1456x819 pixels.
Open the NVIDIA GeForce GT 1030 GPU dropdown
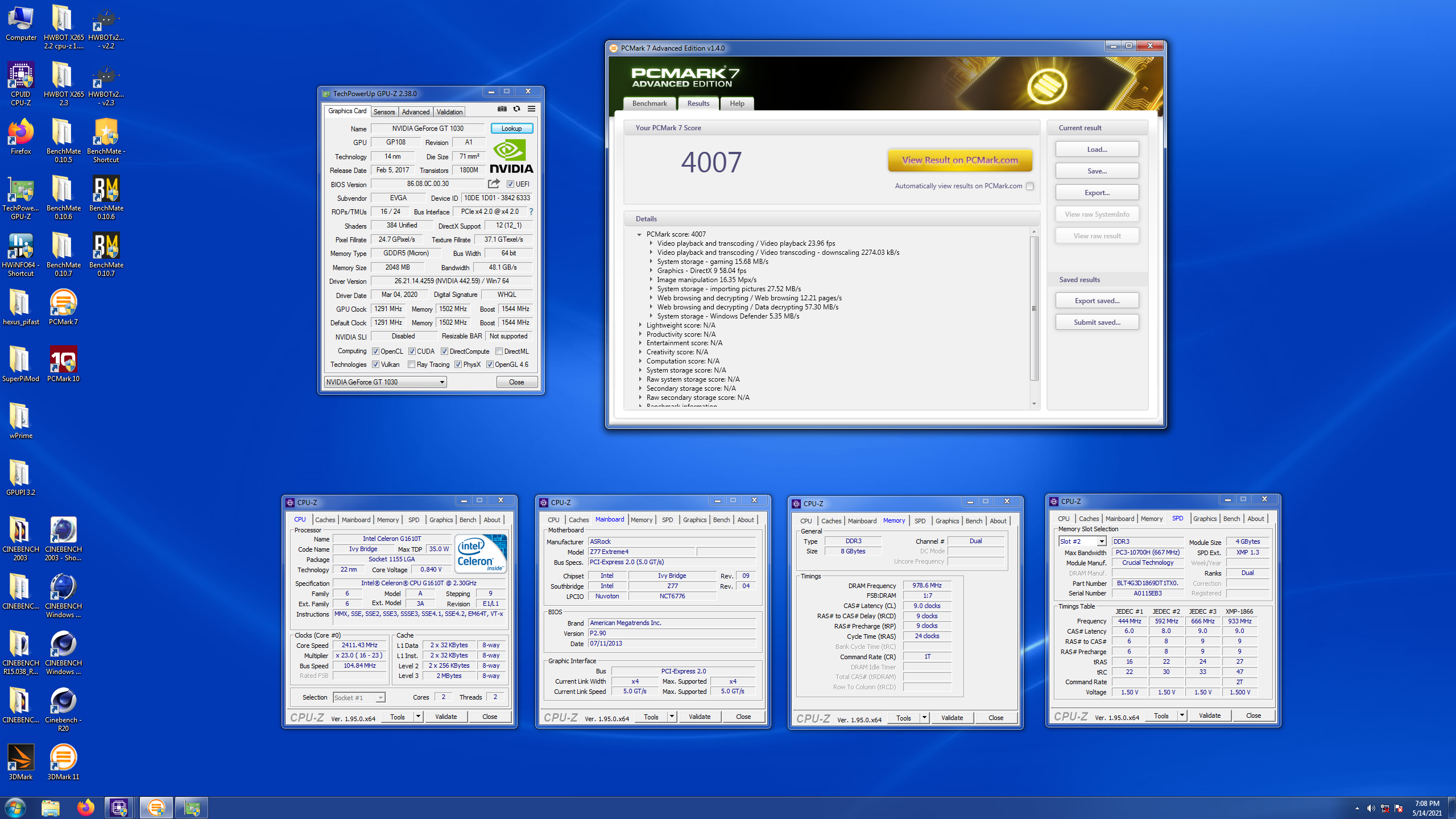point(385,382)
